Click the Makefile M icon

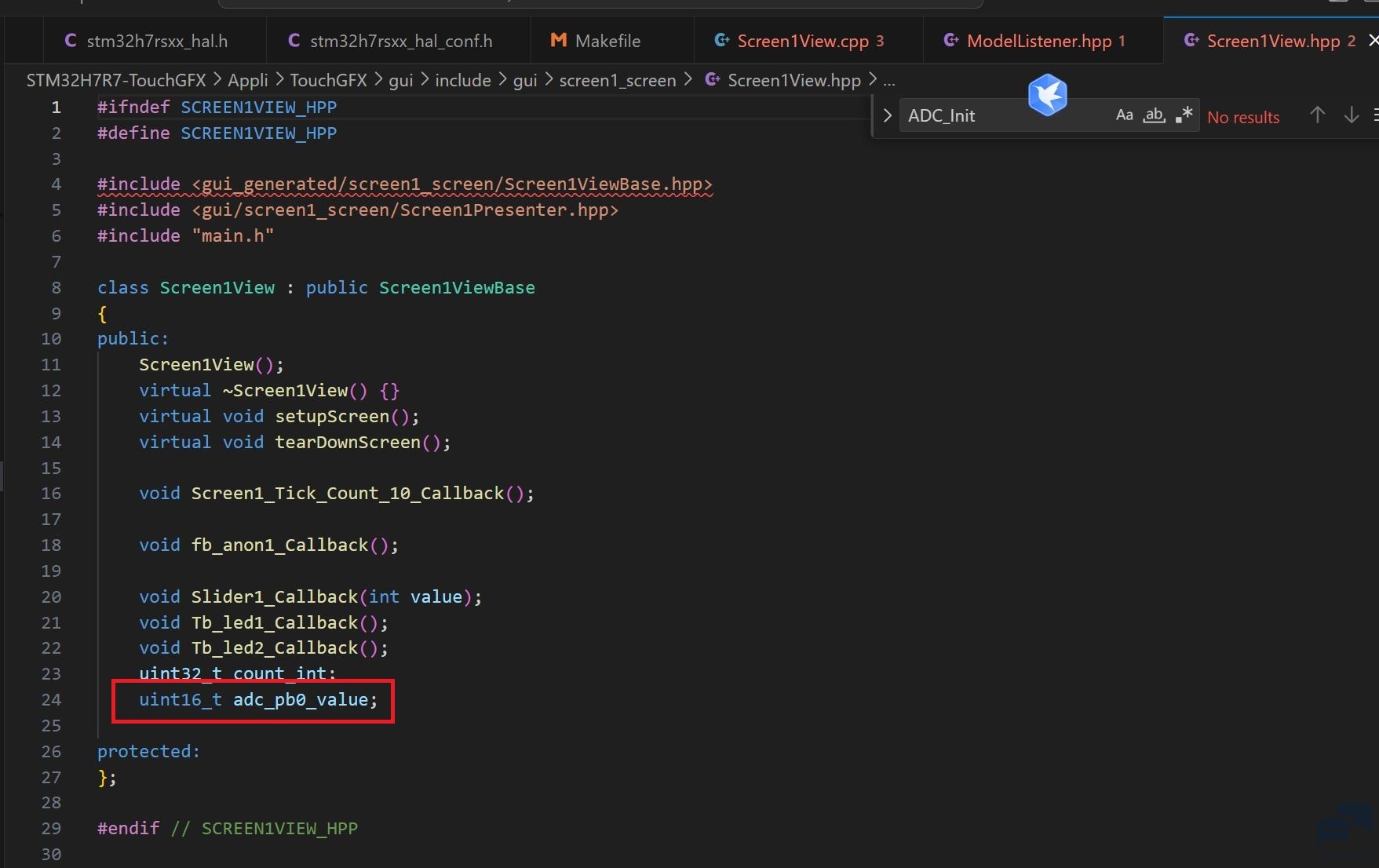(558, 40)
